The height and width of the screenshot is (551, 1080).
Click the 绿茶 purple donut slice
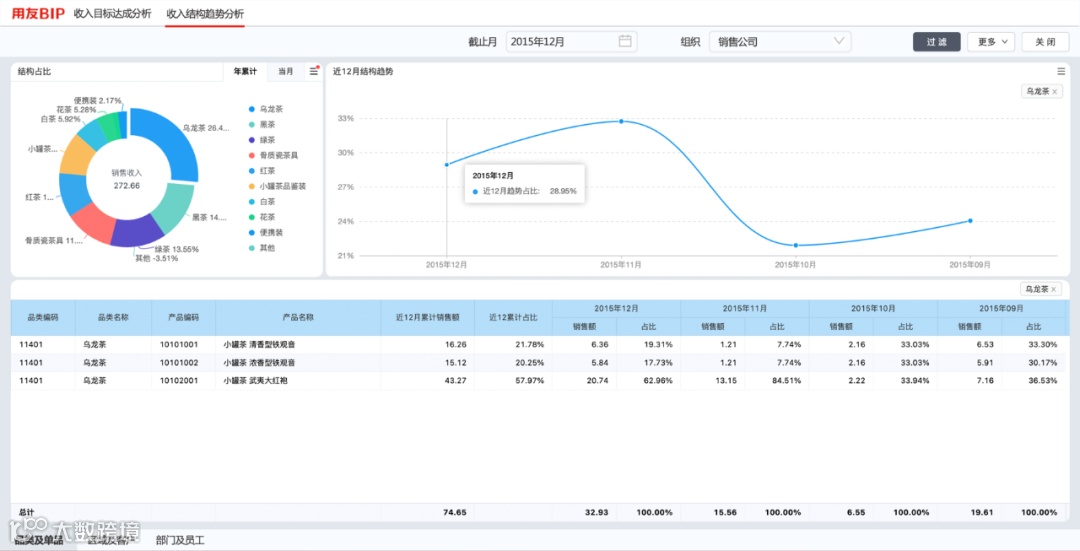pyautogui.click(x=136, y=233)
